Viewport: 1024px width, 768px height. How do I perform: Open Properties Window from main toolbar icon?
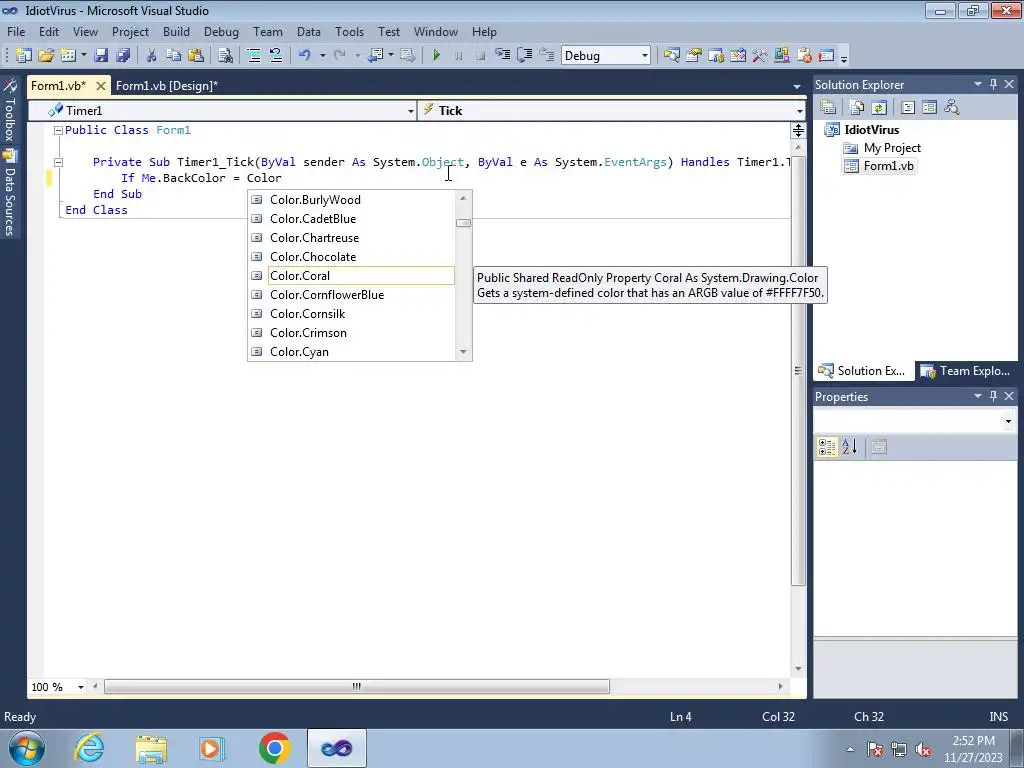[694, 56]
